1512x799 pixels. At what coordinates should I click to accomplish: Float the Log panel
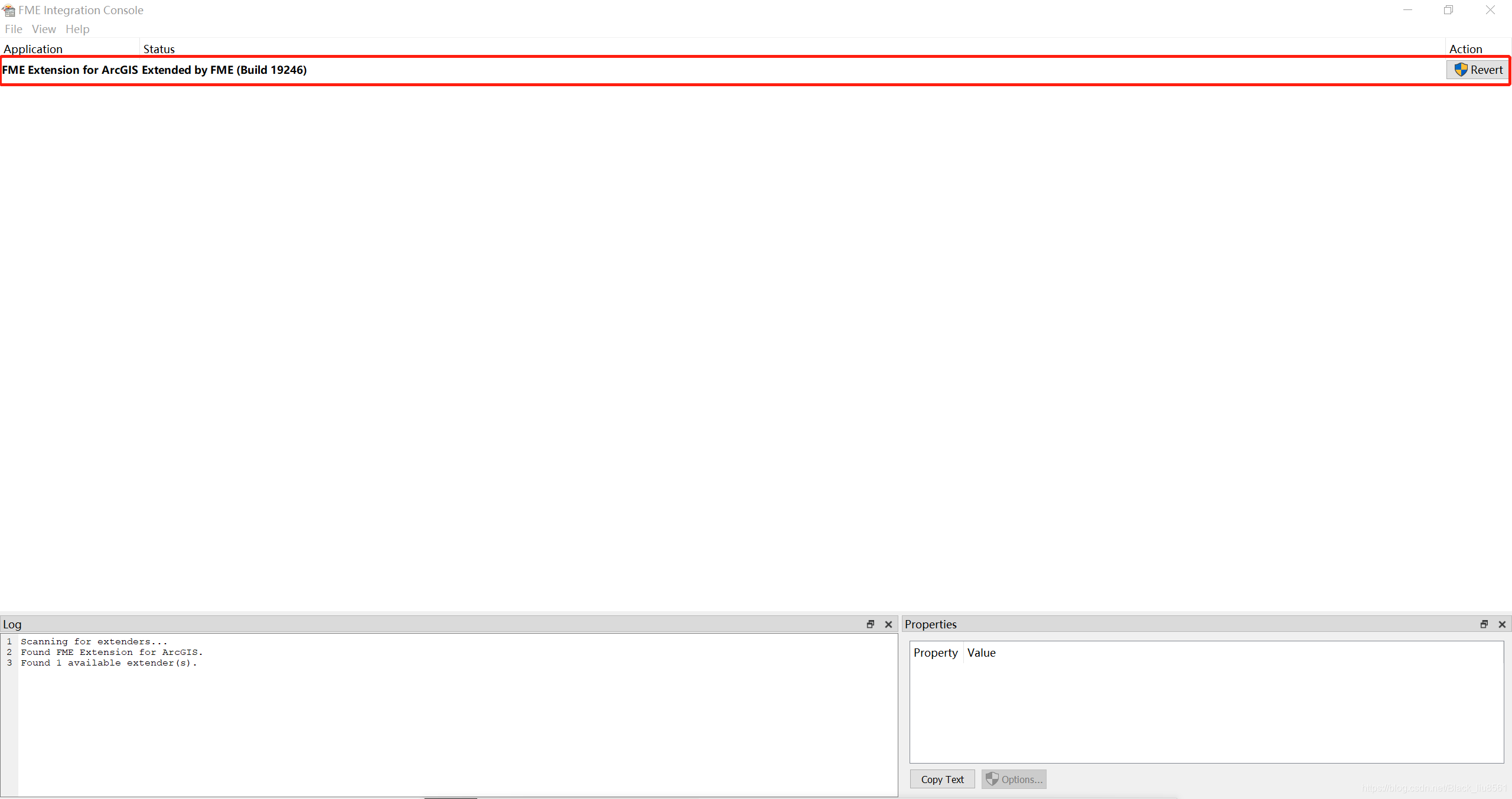point(871,624)
